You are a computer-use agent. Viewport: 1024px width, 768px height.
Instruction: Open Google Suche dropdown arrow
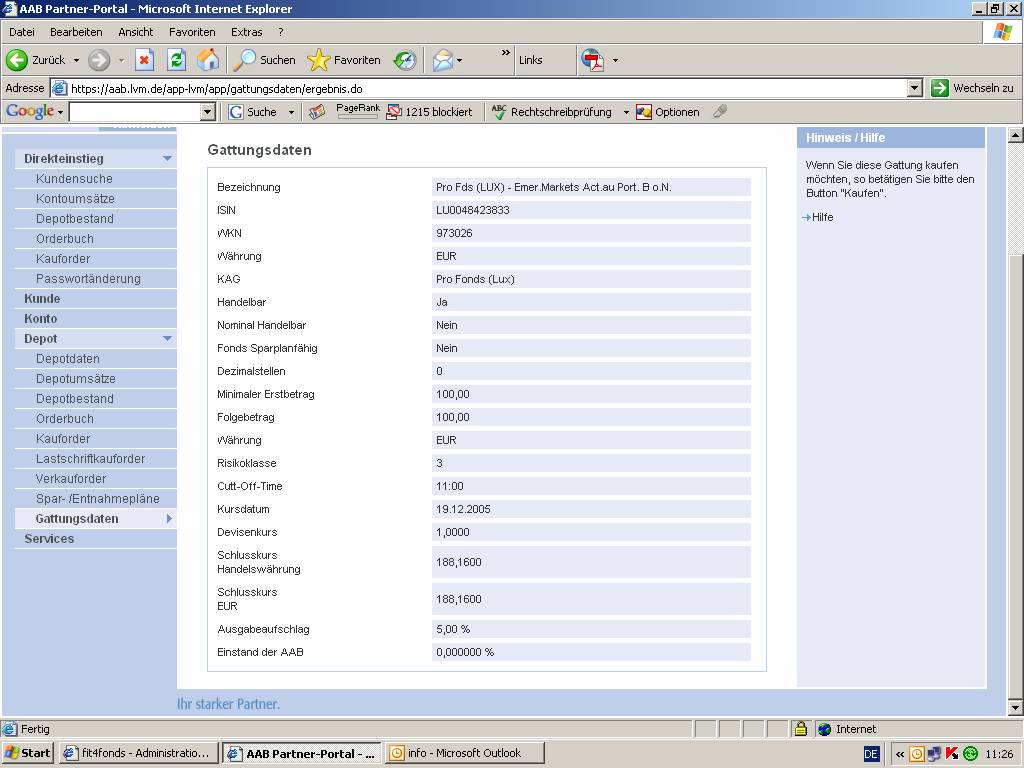[x=291, y=112]
